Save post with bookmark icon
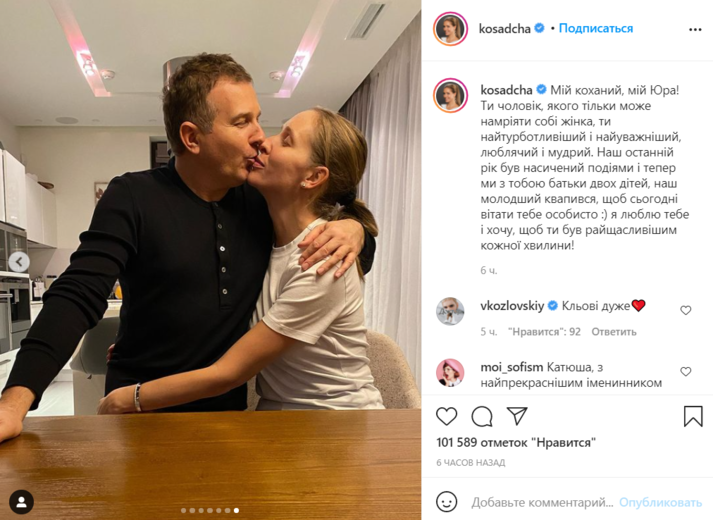Screen dimensions: 713x520 point(693,416)
